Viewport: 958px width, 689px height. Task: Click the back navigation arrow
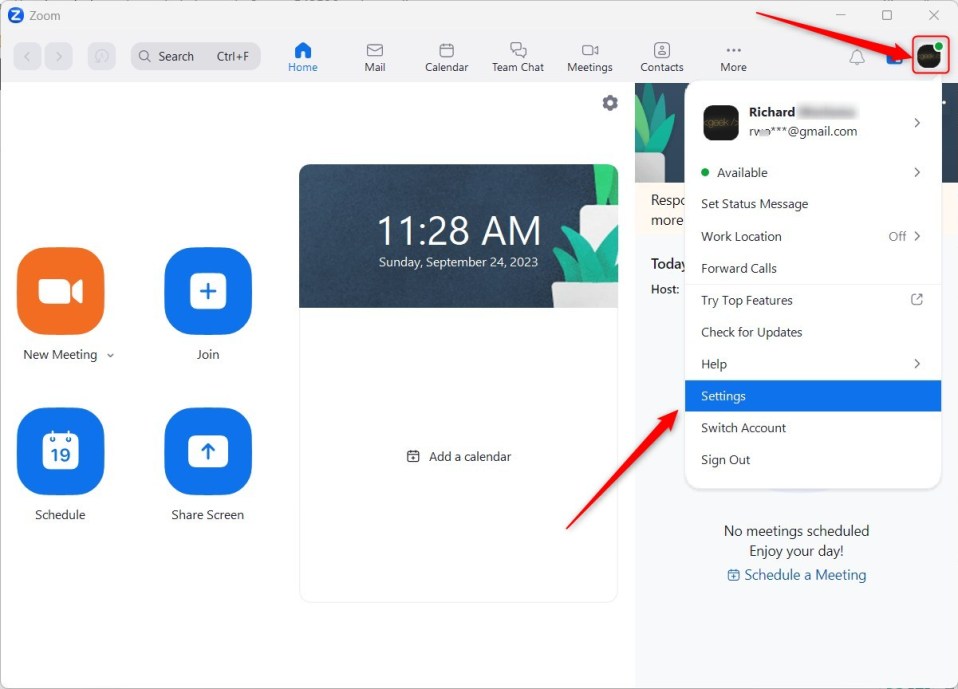27,56
